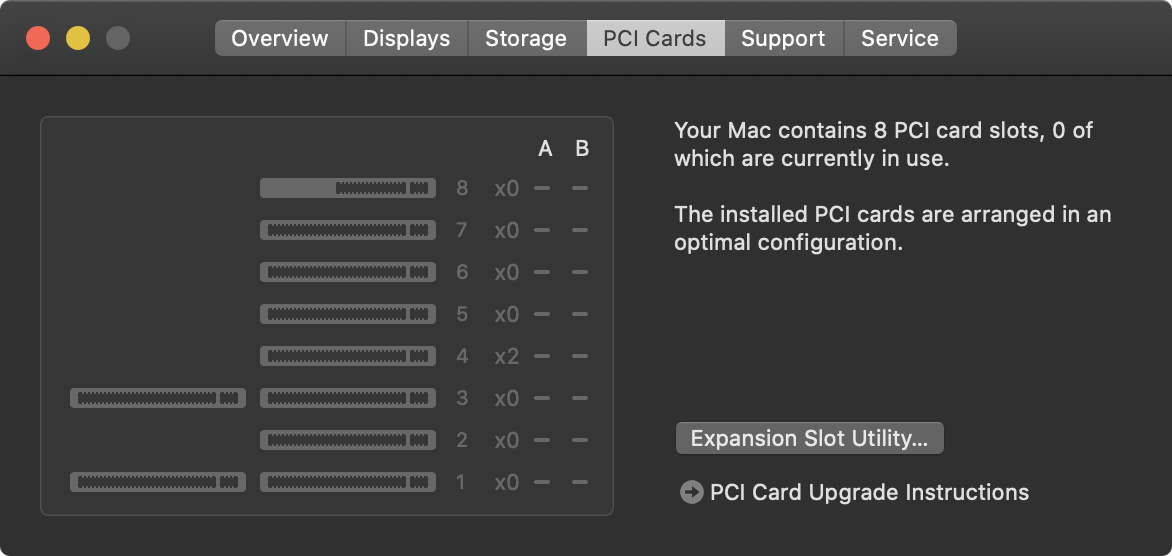Click the arrow icon beside PCI Card Upgrade Instructions
The image size is (1172, 556).
(x=691, y=492)
